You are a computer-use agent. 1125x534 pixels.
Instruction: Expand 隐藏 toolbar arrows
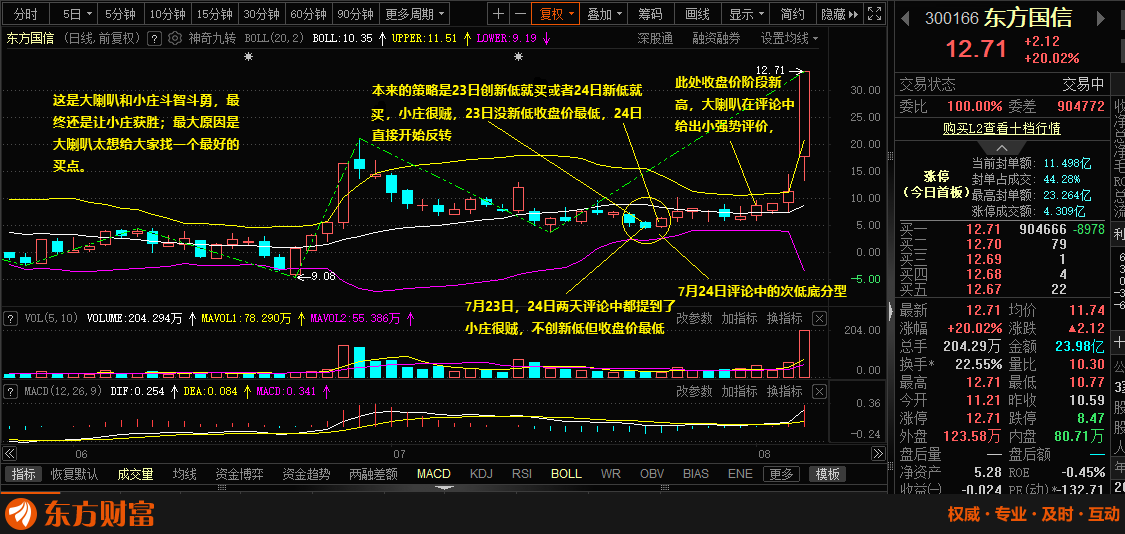click(x=852, y=13)
